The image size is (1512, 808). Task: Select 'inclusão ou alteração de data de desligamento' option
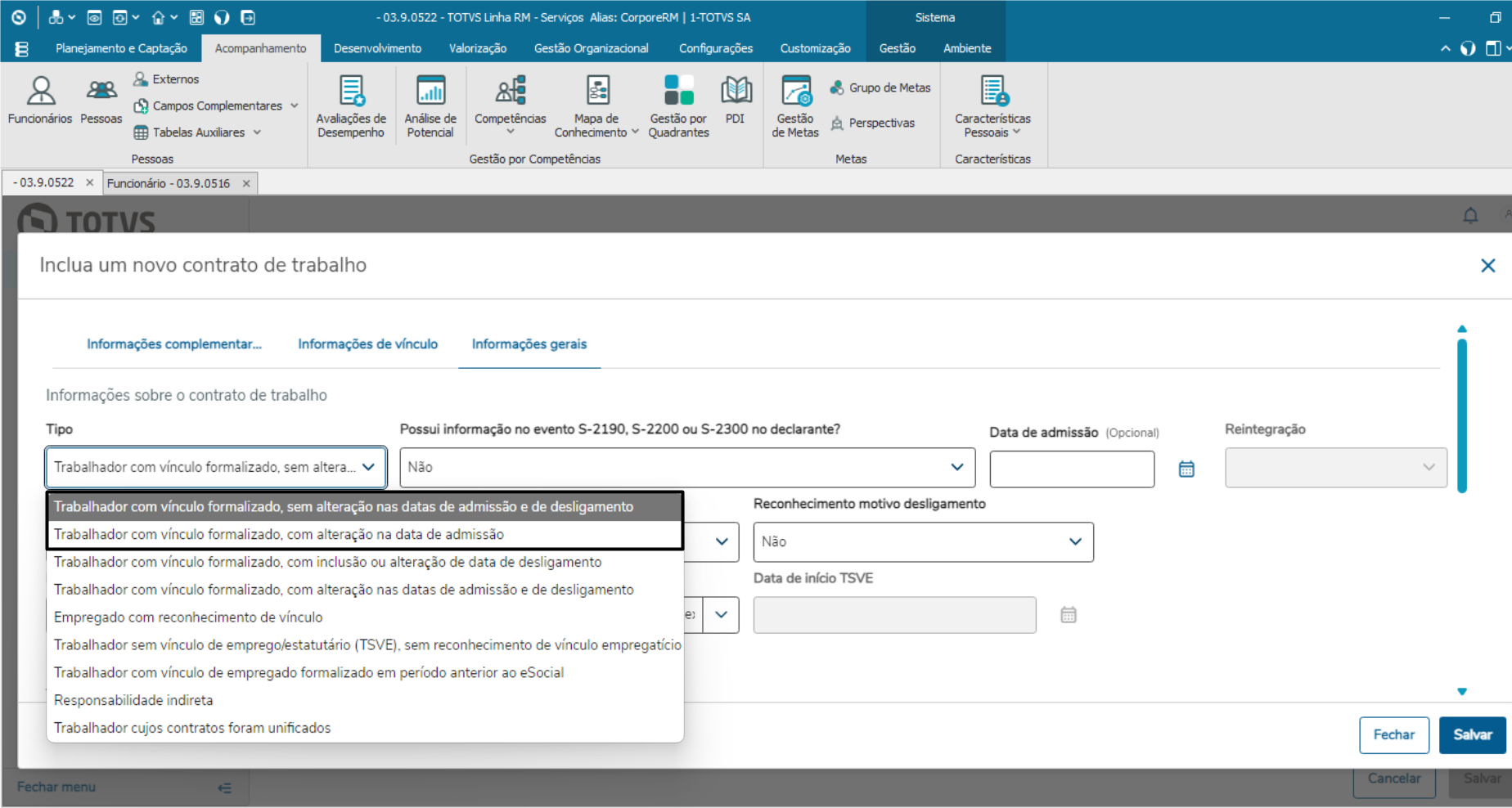point(364,562)
